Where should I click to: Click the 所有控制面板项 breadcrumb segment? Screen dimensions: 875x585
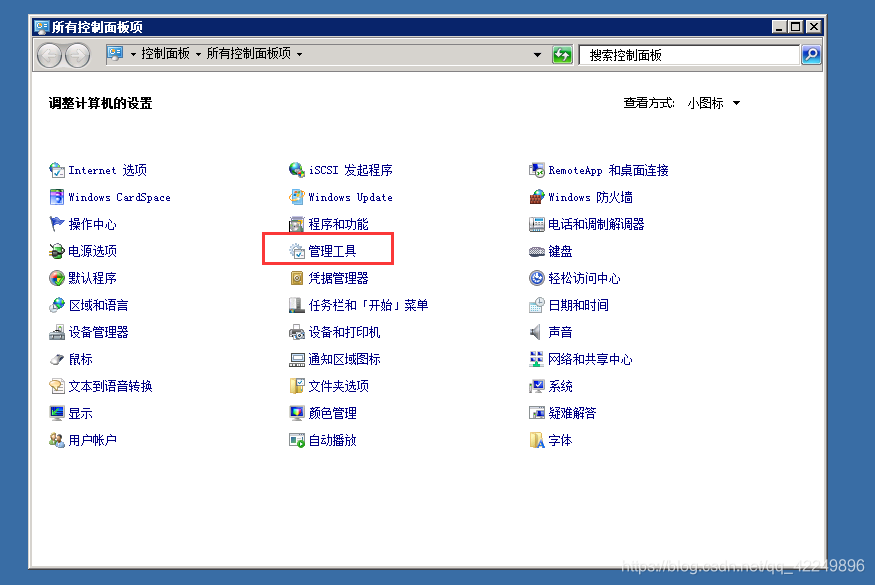(x=249, y=54)
